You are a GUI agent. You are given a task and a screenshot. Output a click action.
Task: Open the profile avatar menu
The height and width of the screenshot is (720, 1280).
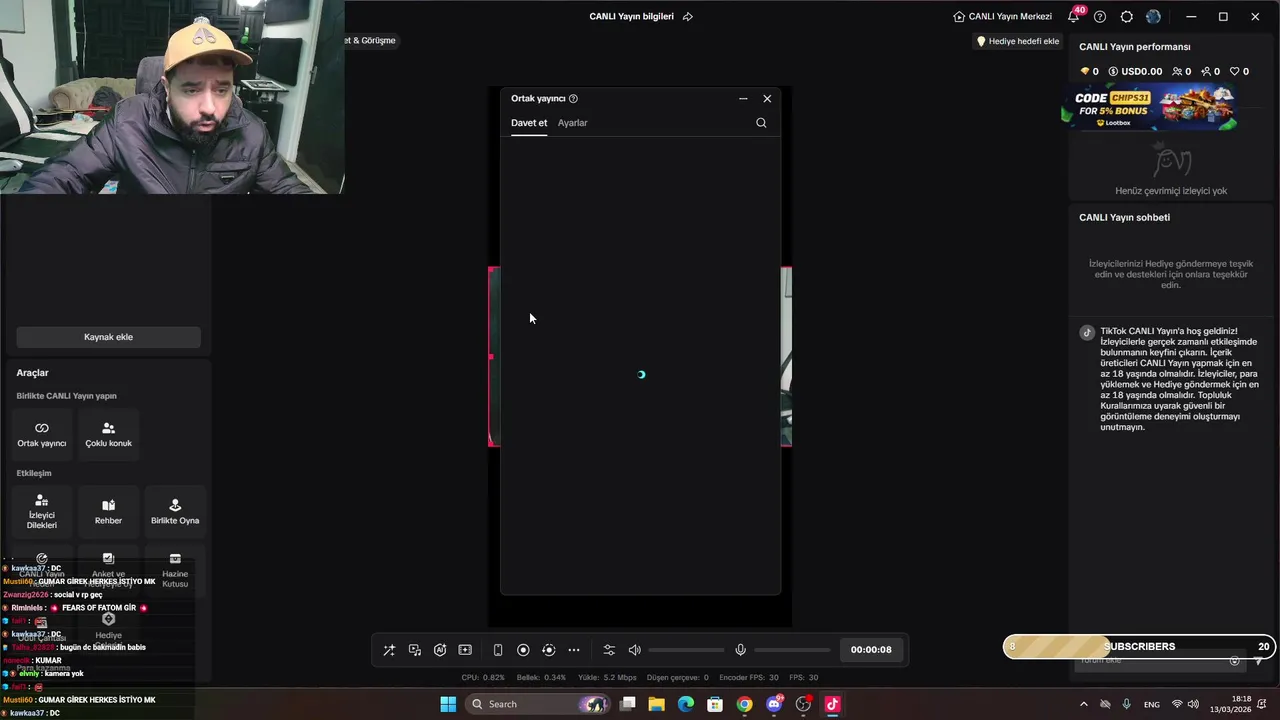tap(1153, 16)
